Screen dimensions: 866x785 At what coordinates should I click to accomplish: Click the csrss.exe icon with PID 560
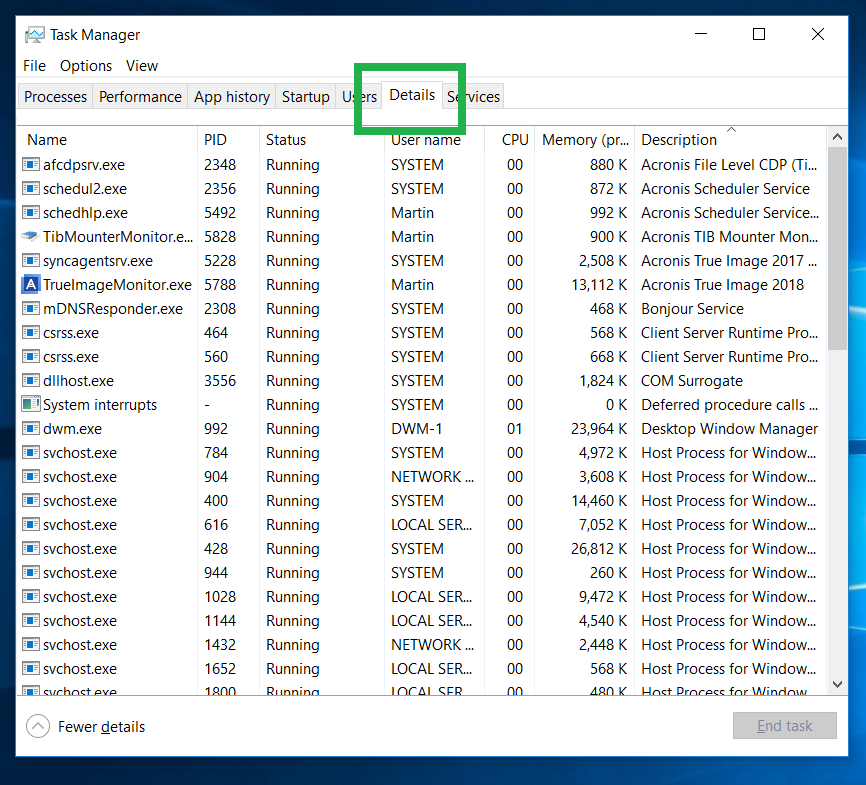coord(30,356)
